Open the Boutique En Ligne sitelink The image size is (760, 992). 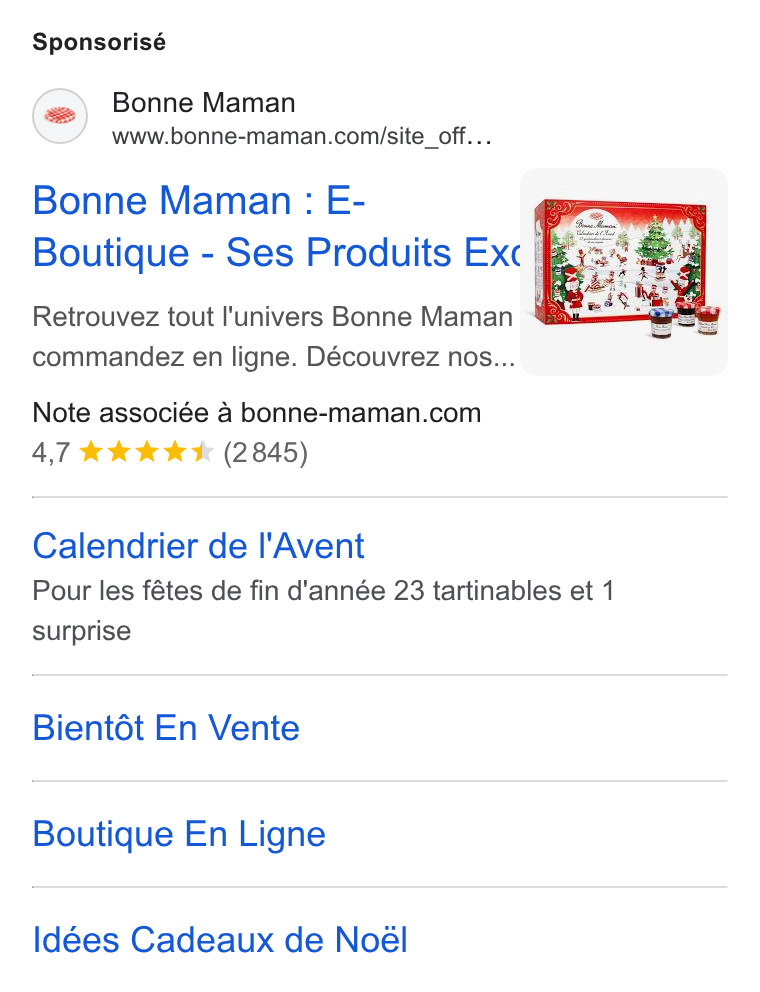179,834
